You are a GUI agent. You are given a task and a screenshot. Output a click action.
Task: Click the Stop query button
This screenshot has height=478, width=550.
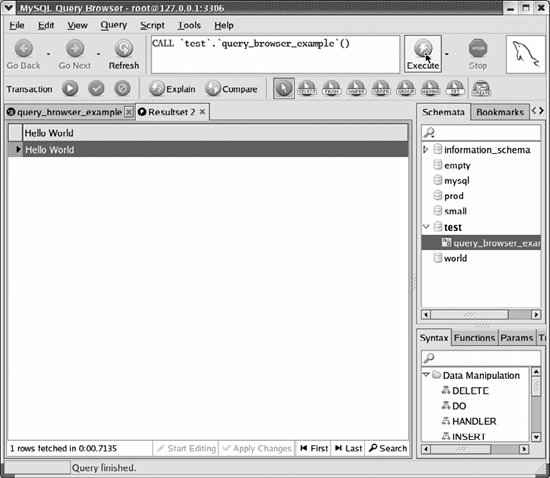478,54
